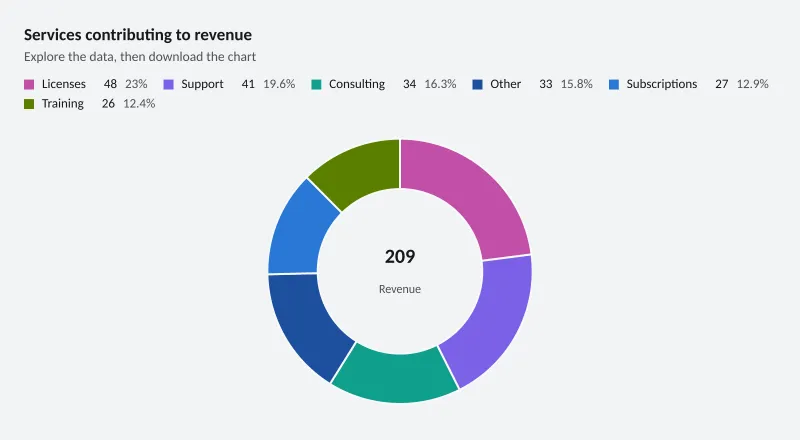Click the Services contributing to revenue title
The width and height of the screenshot is (800, 440).
point(138,35)
